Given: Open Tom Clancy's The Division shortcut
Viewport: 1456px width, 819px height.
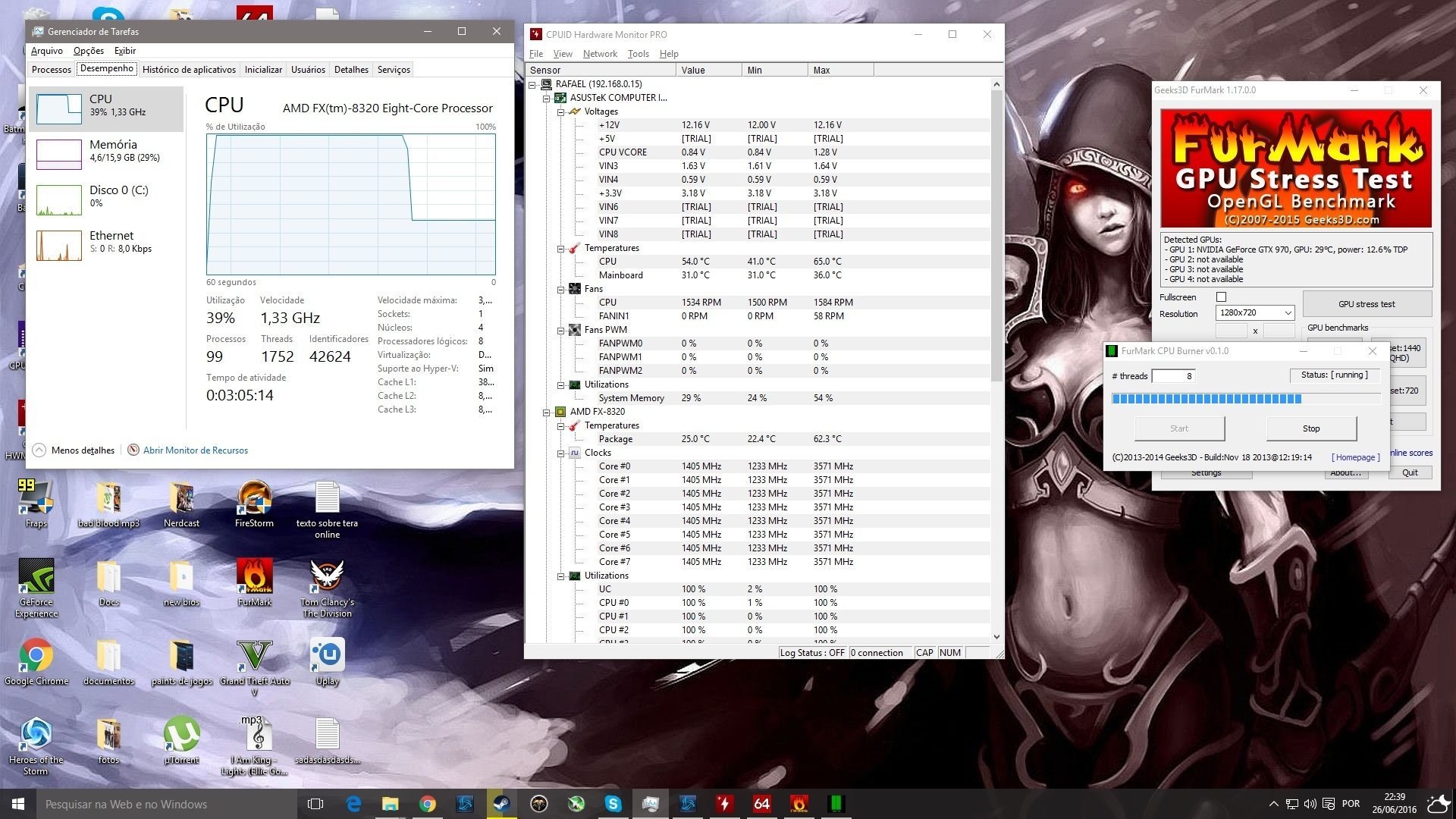Looking at the screenshot, I should click(x=327, y=588).
